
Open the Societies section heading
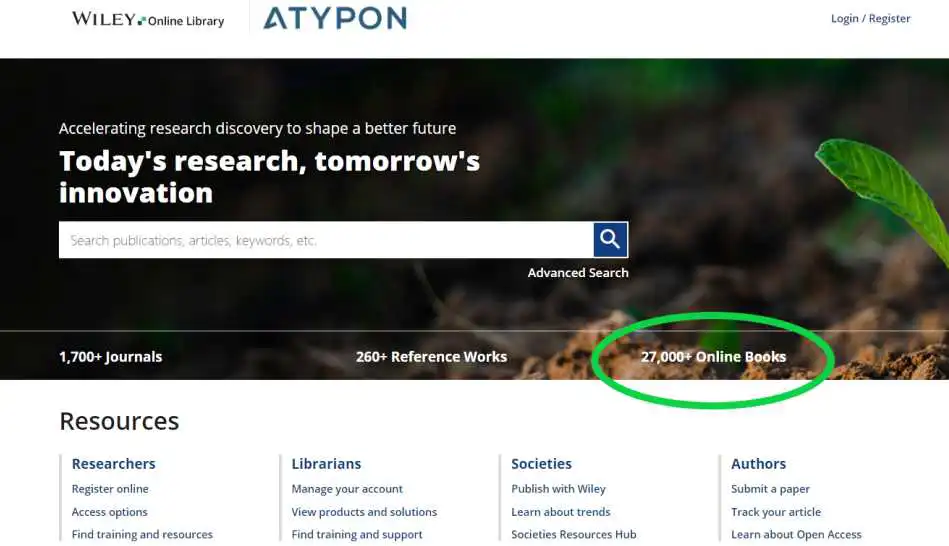[541, 464]
